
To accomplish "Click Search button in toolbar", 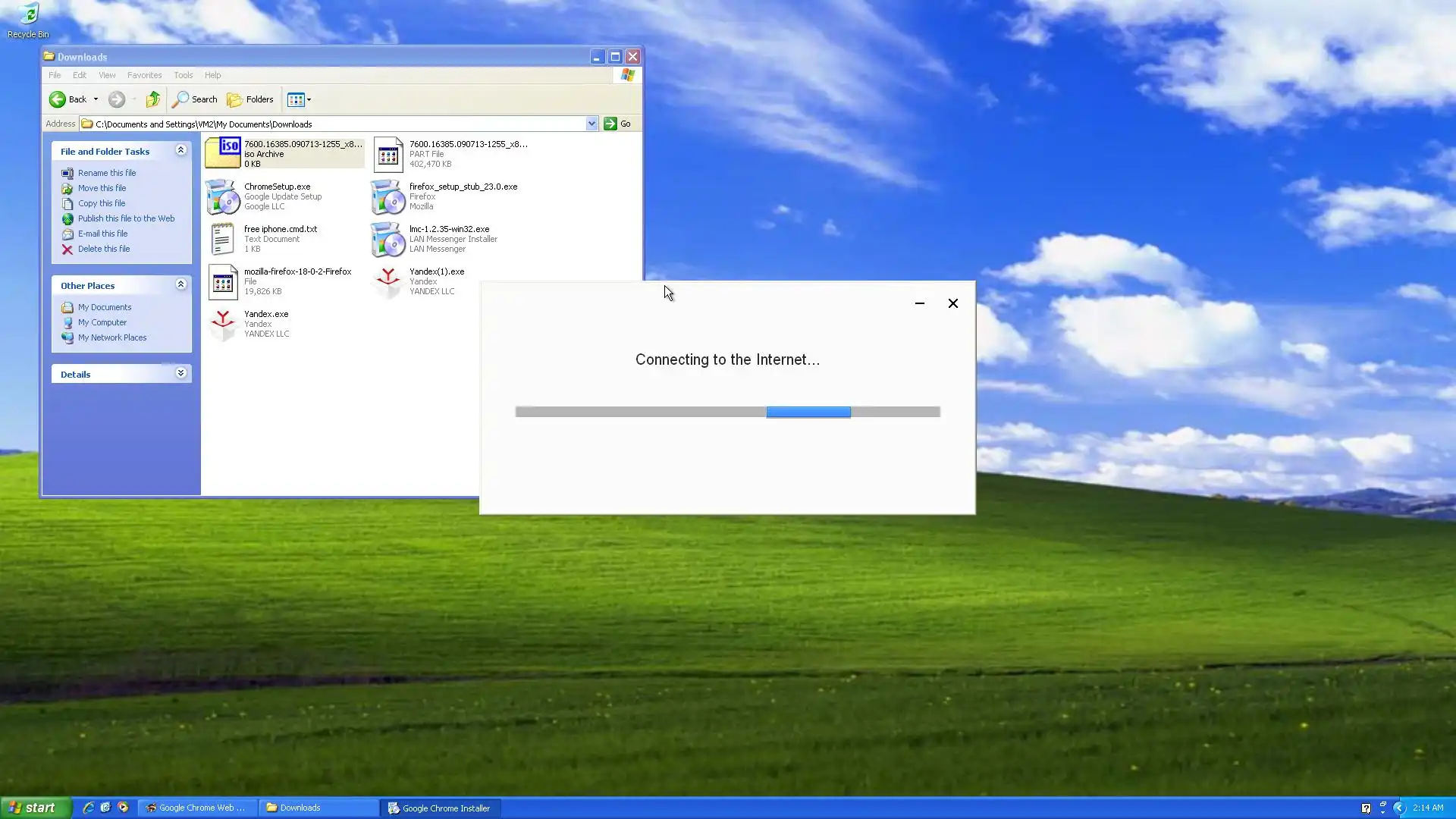I will tap(195, 99).
